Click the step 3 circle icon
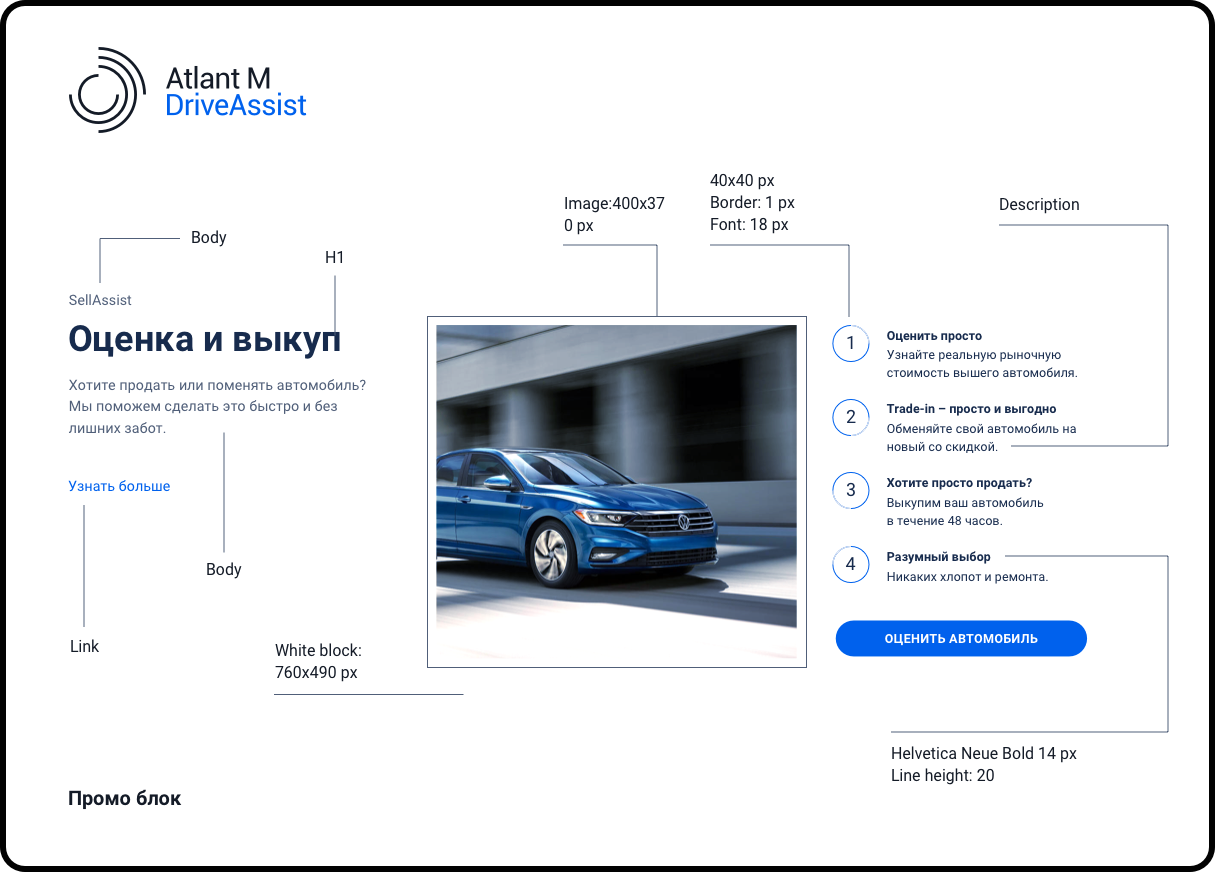Viewport: 1215px width, 872px height. pyautogui.click(x=851, y=490)
